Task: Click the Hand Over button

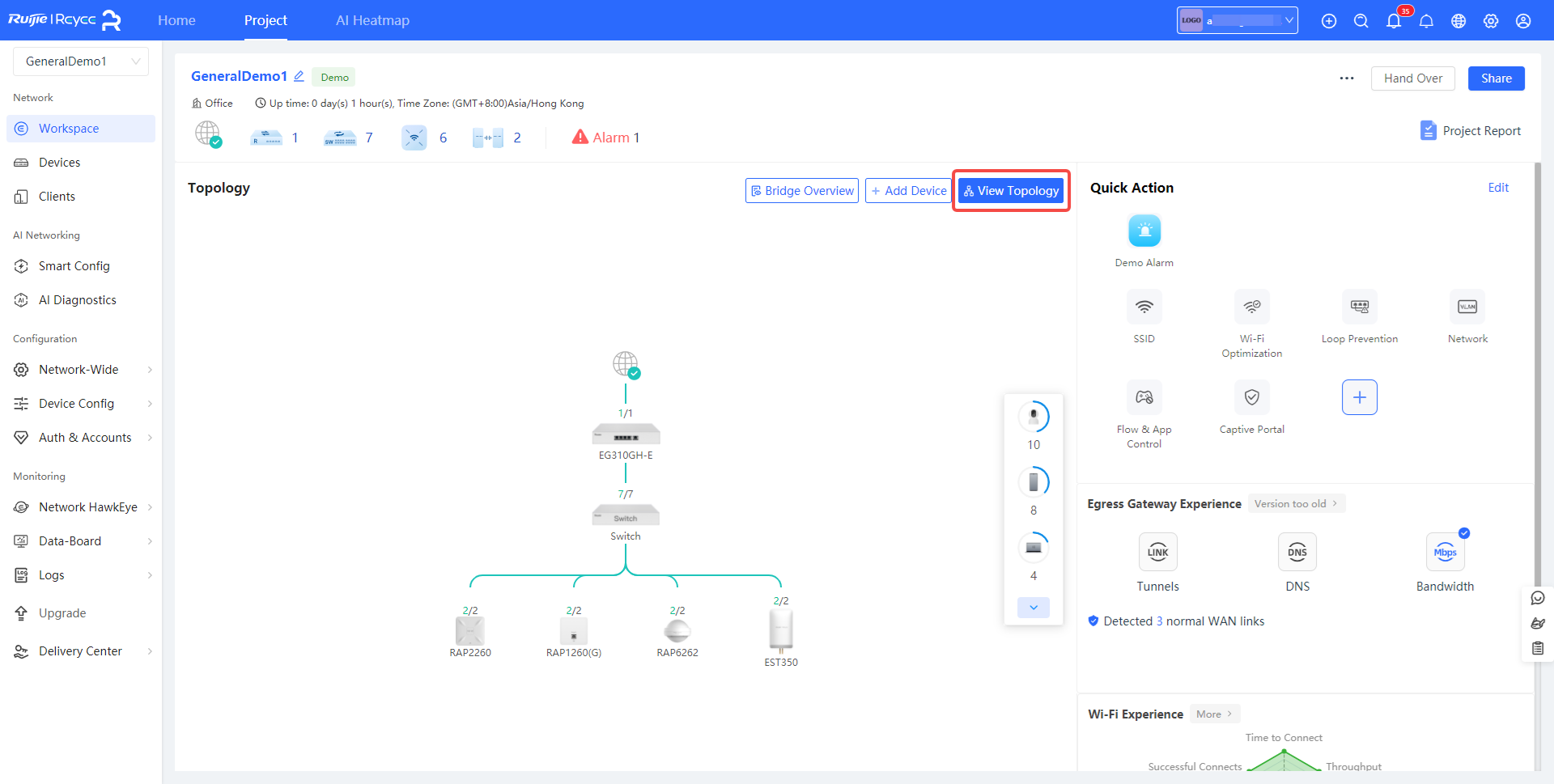Action: (1412, 78)
